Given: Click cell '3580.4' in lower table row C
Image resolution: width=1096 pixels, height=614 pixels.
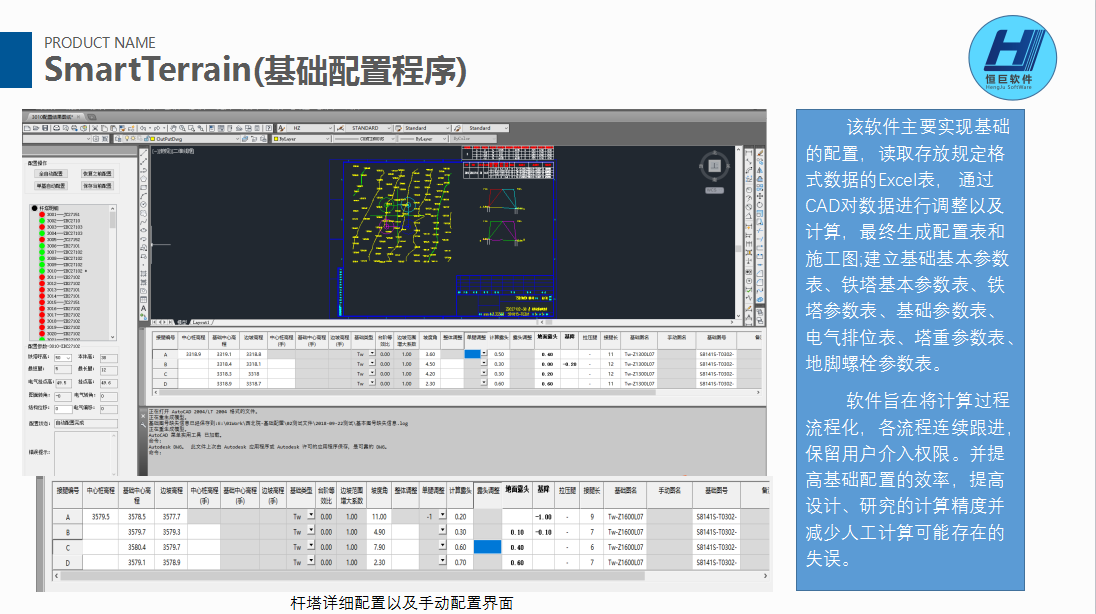Looking at the screenshot, I should 137,547.
